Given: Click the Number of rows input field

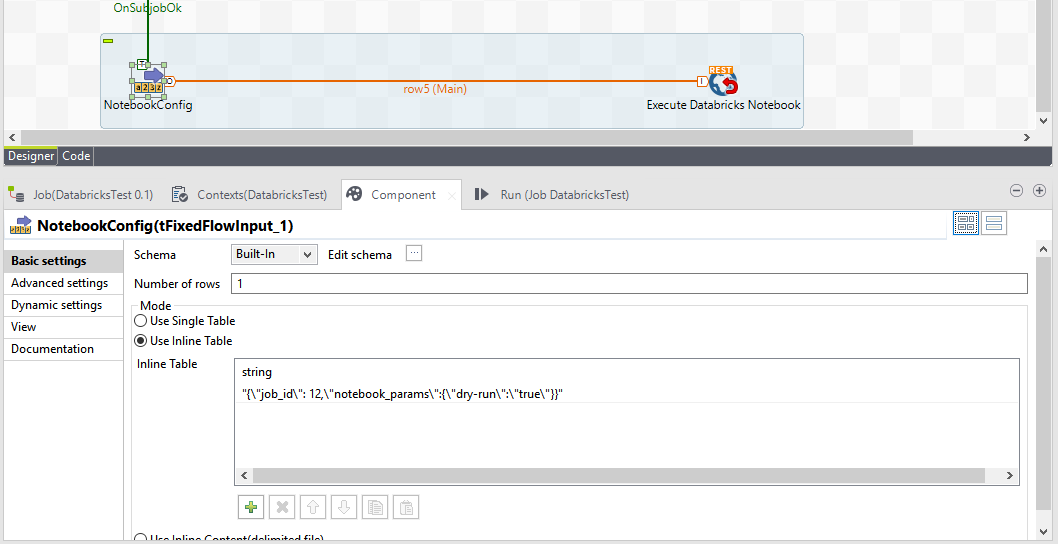Looking at the screenshot, I should click(x=629, y=283).
